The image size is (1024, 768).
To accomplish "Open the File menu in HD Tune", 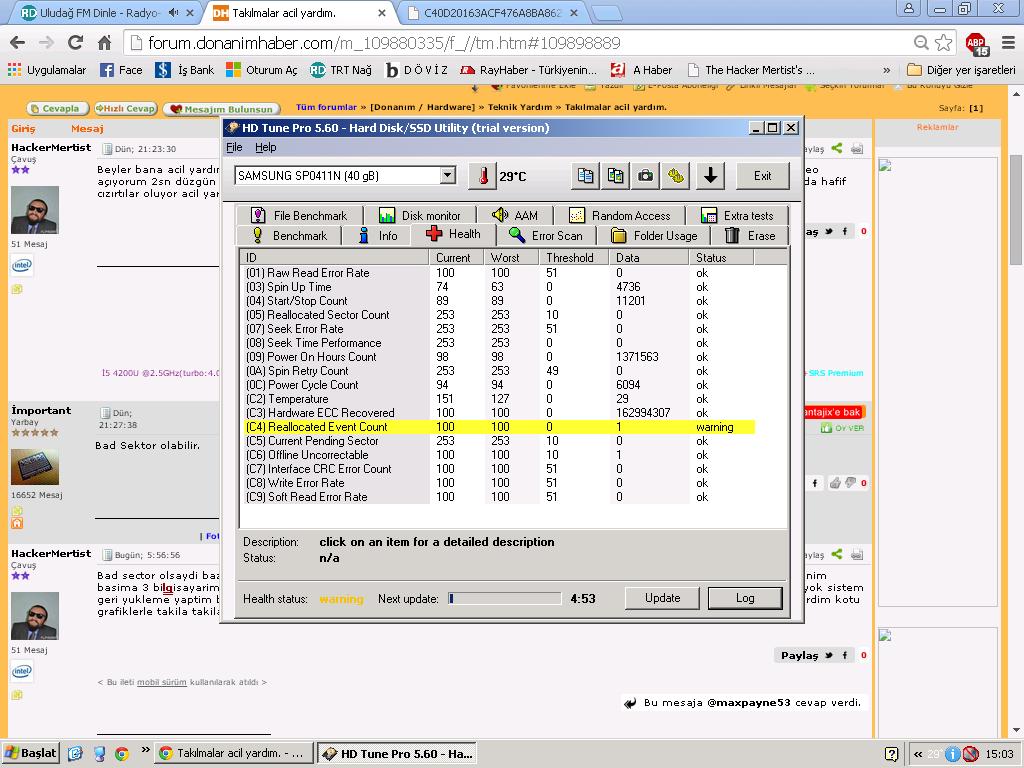I will pyautogui.click(x=234, y=147).
